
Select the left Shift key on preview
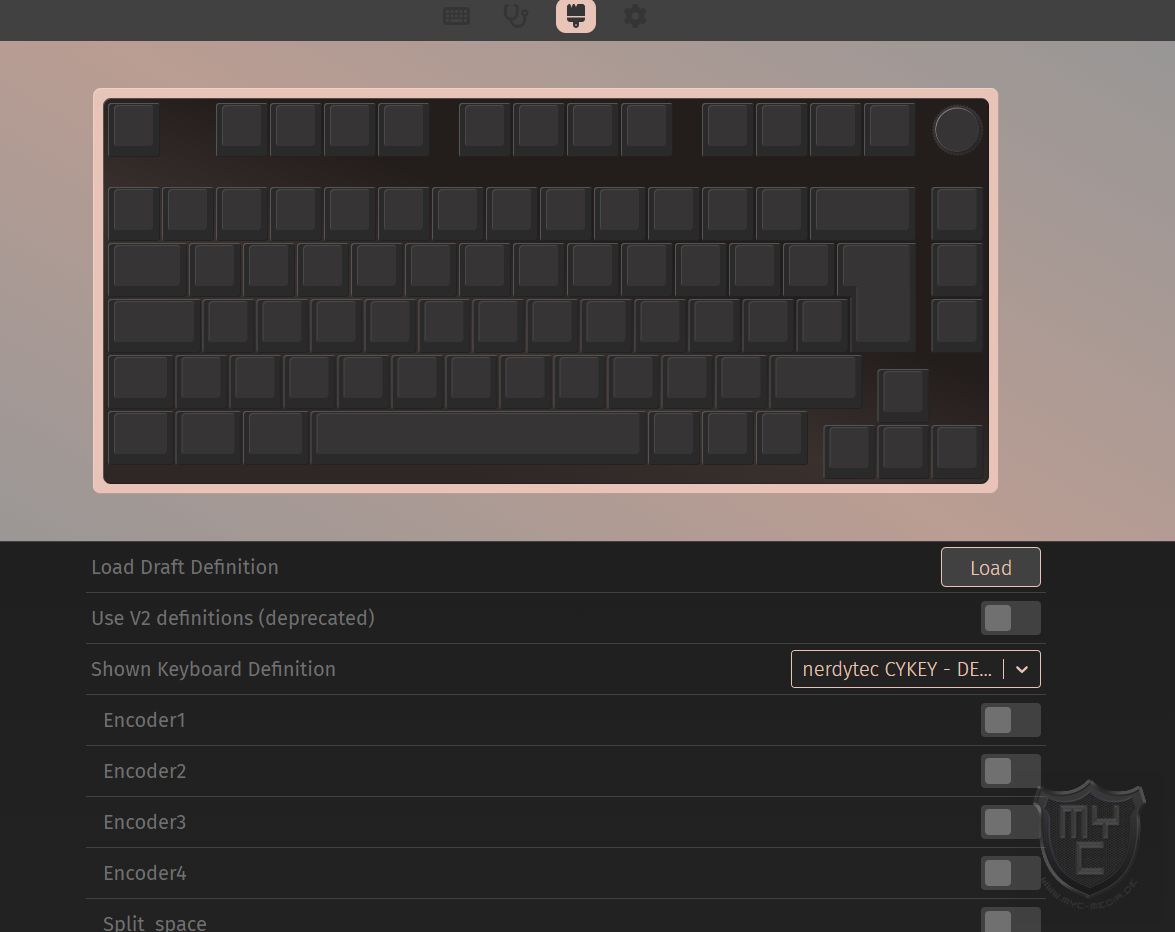click(140, 380)
